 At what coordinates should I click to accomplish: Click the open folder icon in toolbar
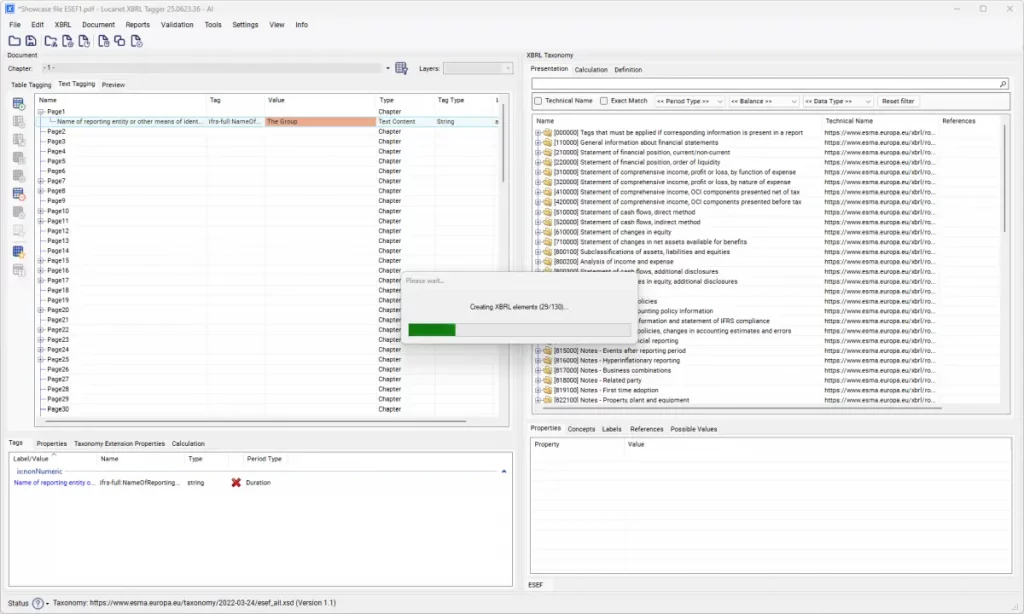coord(14,41)
